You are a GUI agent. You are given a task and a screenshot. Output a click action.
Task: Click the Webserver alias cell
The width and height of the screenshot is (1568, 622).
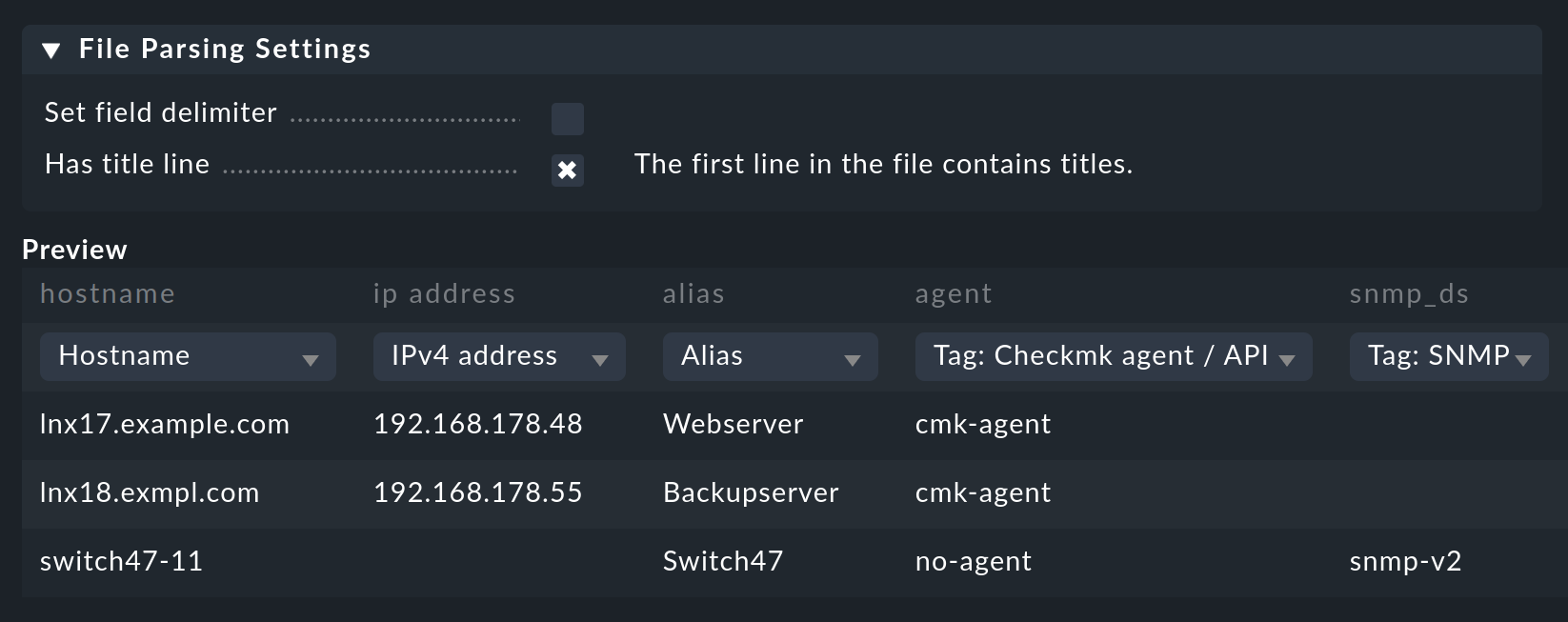coord(734,425)
